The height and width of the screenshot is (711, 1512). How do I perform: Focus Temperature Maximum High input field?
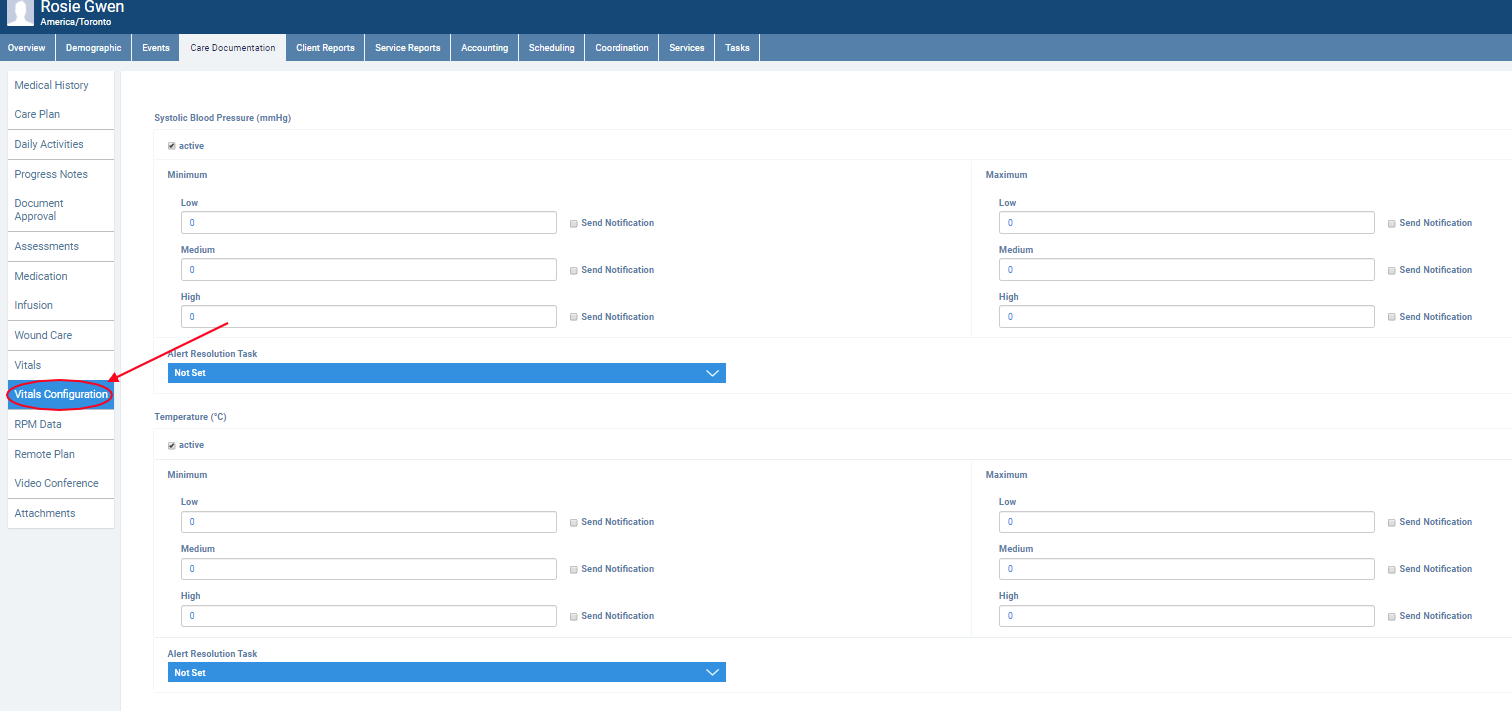click(x=1186, y=616)
